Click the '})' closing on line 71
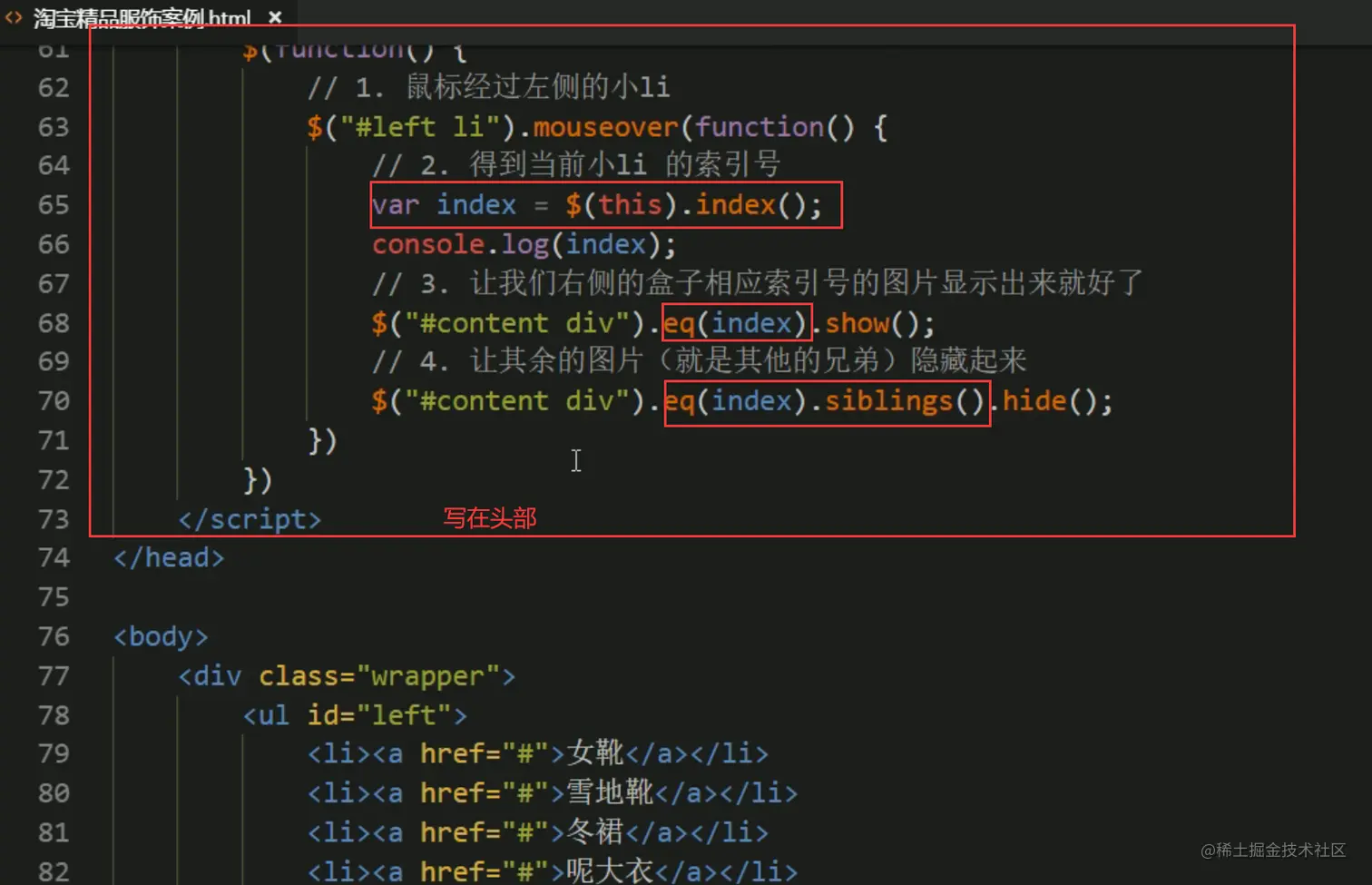 323,440
